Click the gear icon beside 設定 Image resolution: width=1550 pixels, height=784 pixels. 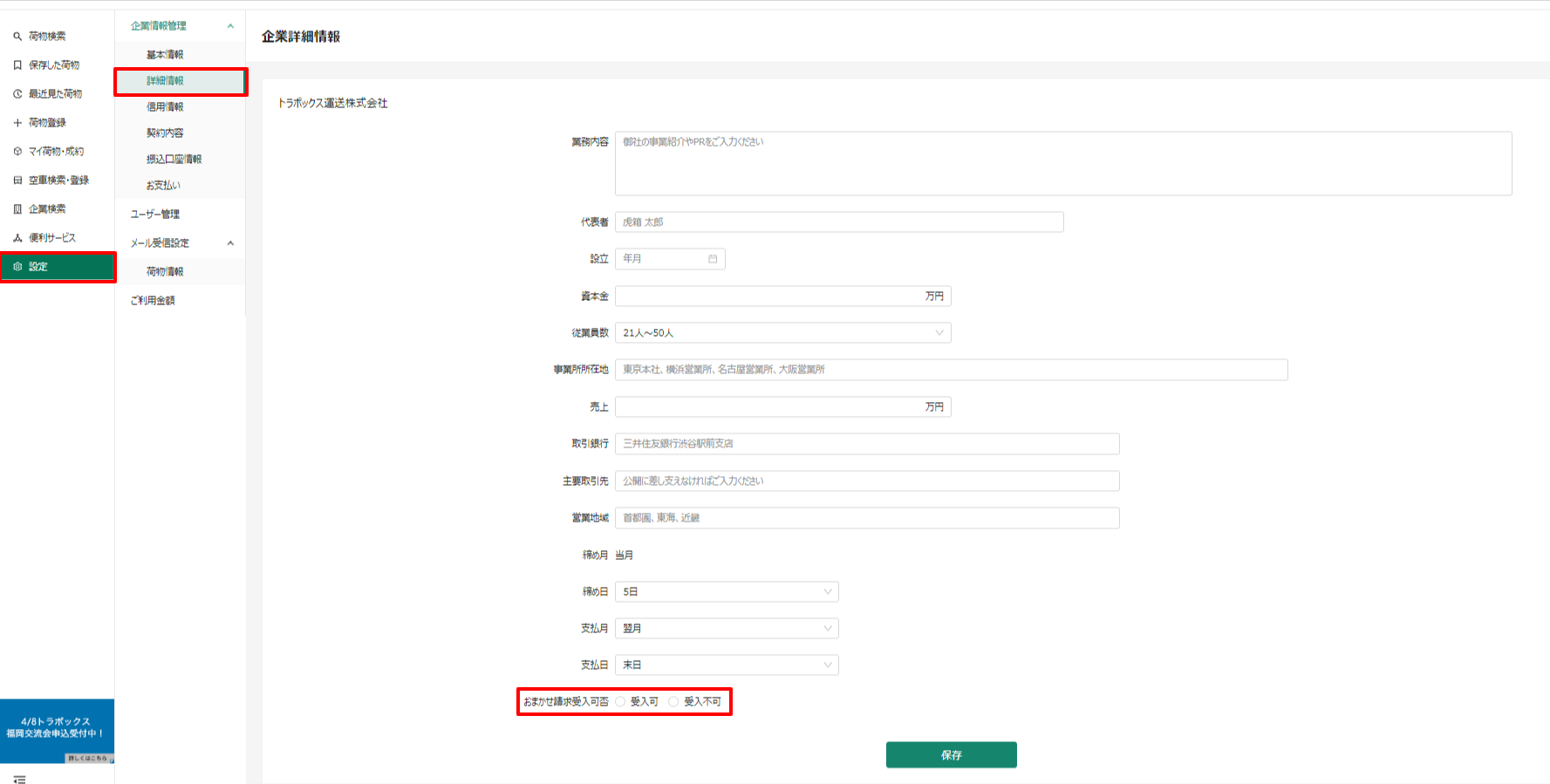17,267
